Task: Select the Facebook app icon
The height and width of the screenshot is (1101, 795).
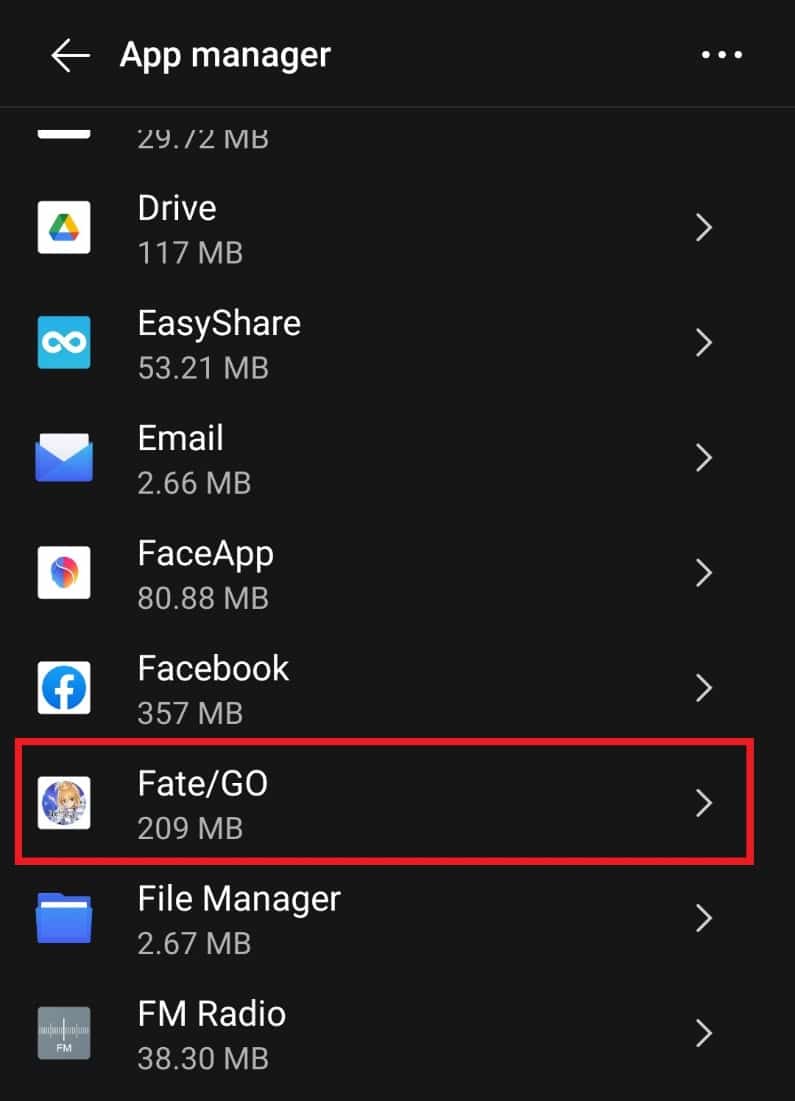Action: 64,687
